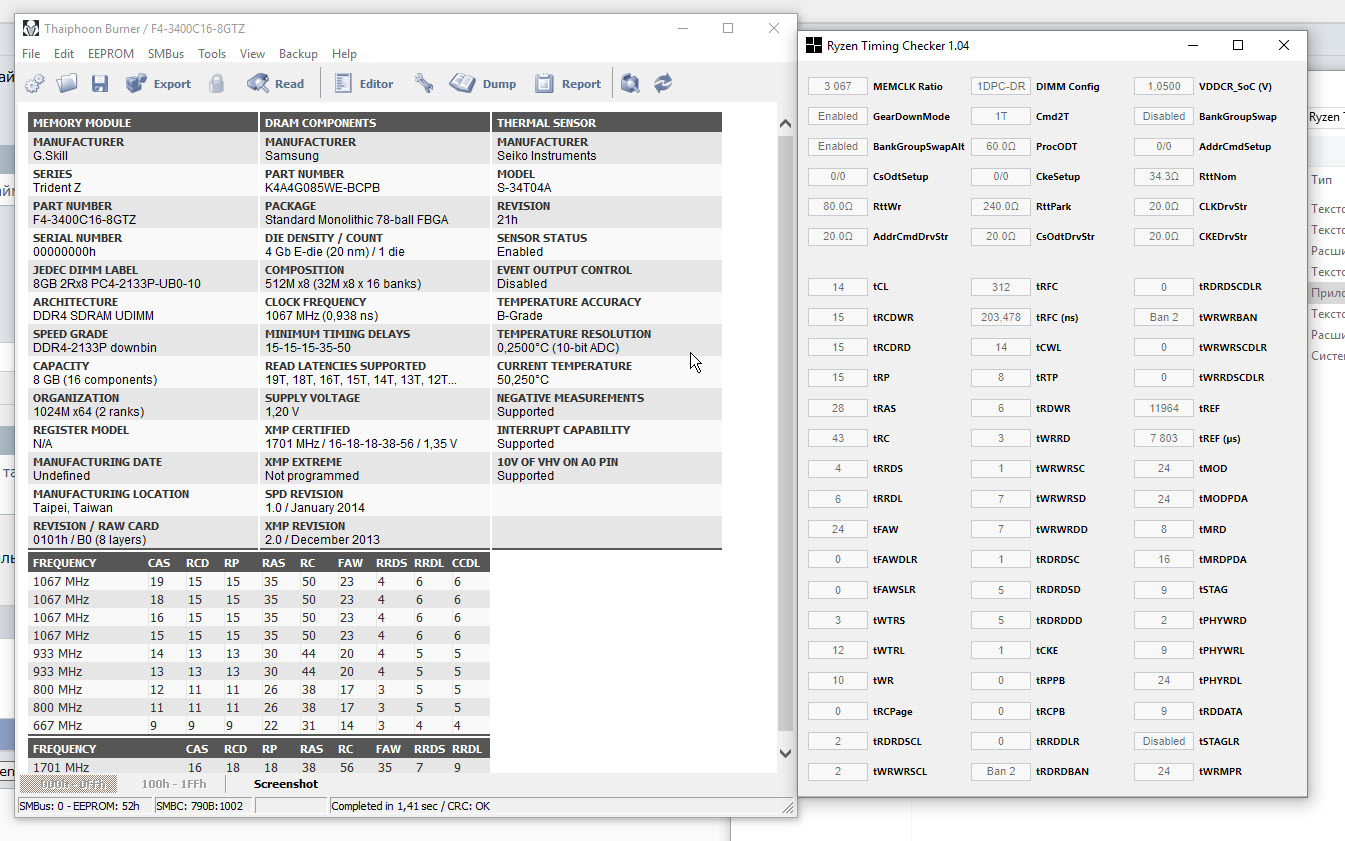Click the tWRWRBAN field showing Ban 2
The height and width of the screenshot is (841, 1345).
tap(1164, 317)
